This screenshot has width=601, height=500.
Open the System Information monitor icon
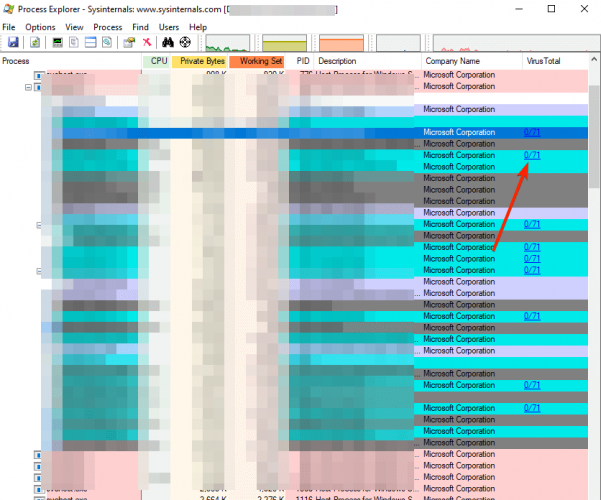point(57,42)
